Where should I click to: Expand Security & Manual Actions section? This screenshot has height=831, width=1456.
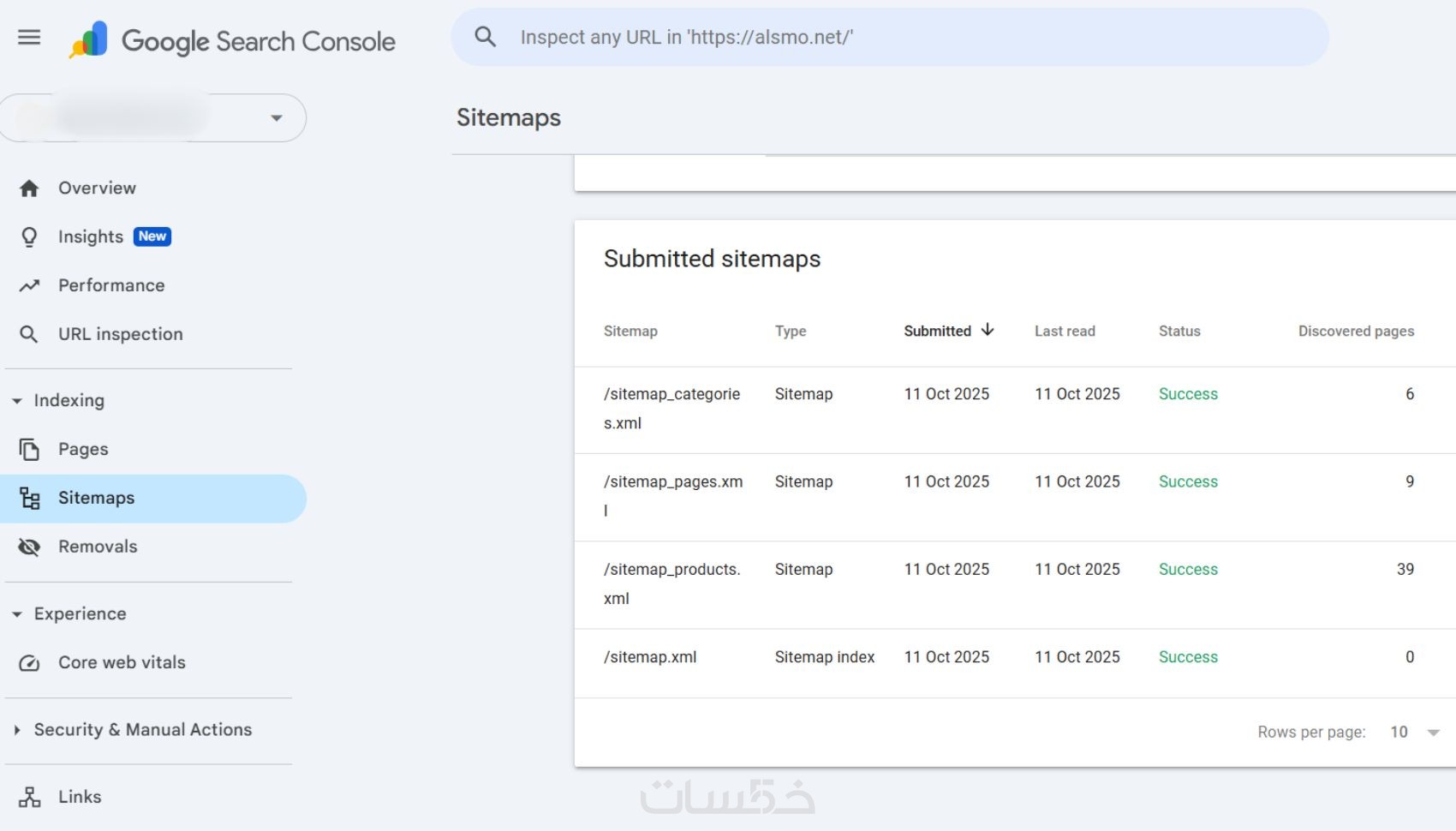[17, 730]
